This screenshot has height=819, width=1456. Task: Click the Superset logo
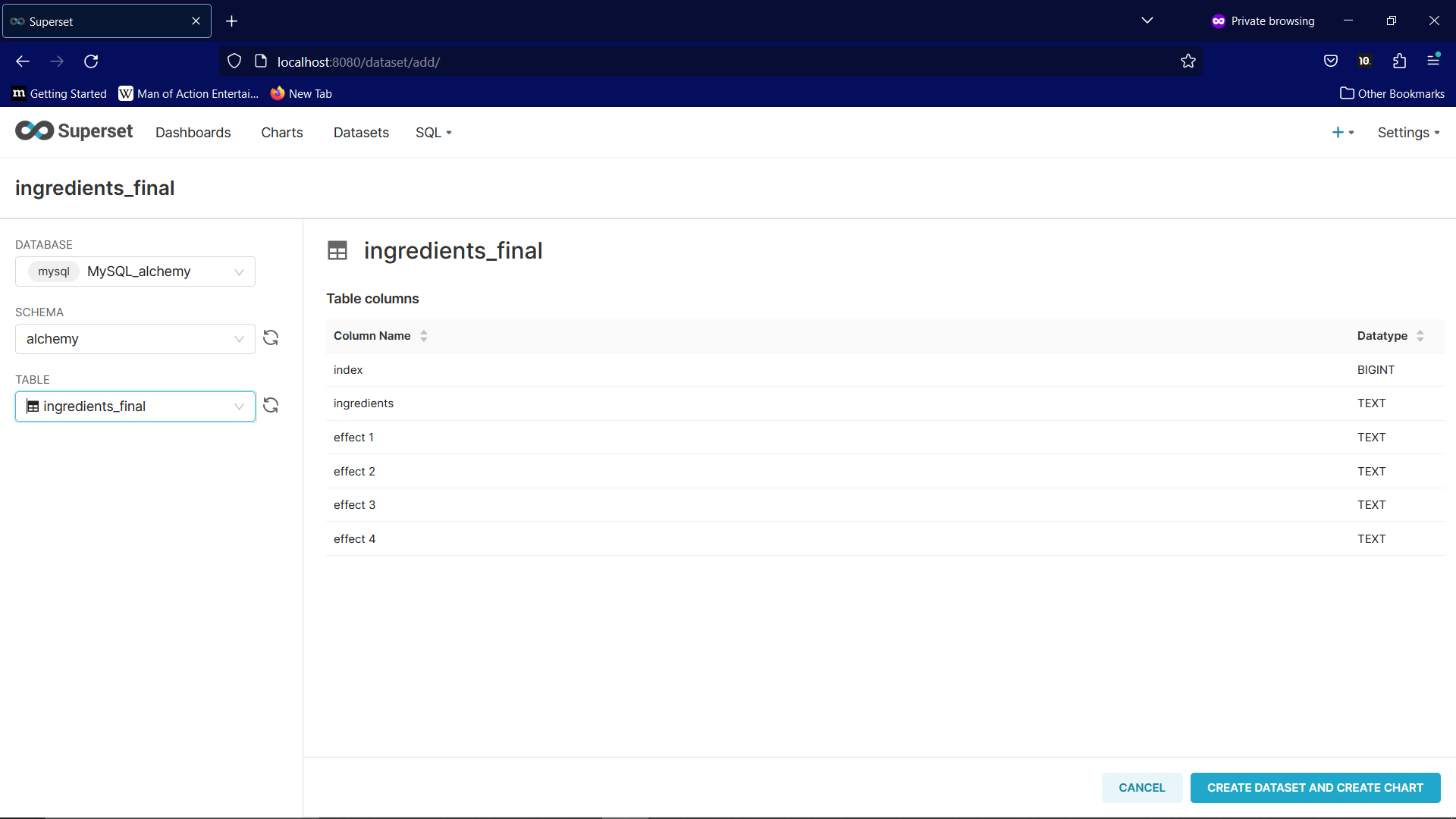pyautogui.click(x=74, y=131)
